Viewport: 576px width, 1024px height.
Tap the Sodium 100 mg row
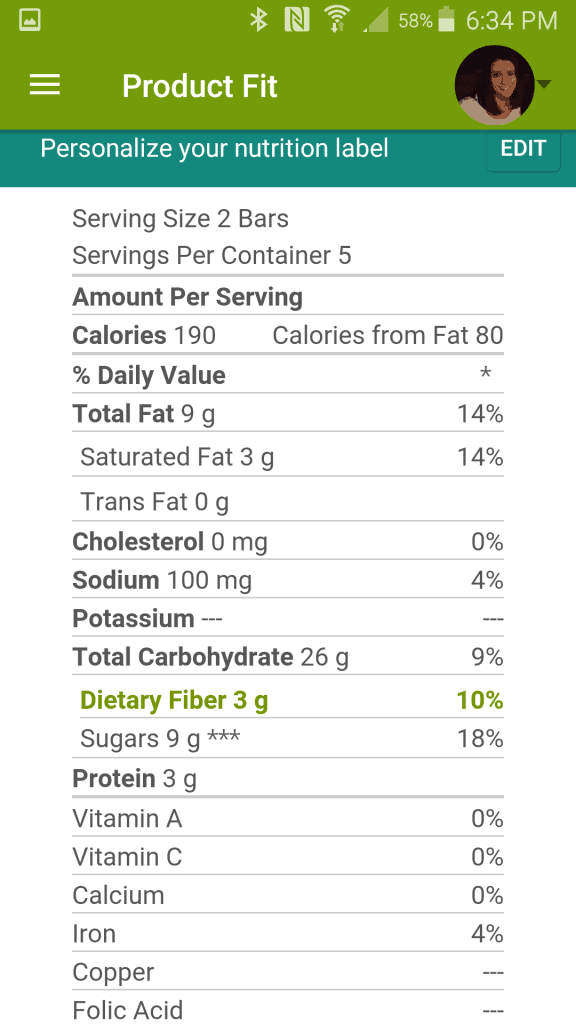pos(288,580)
